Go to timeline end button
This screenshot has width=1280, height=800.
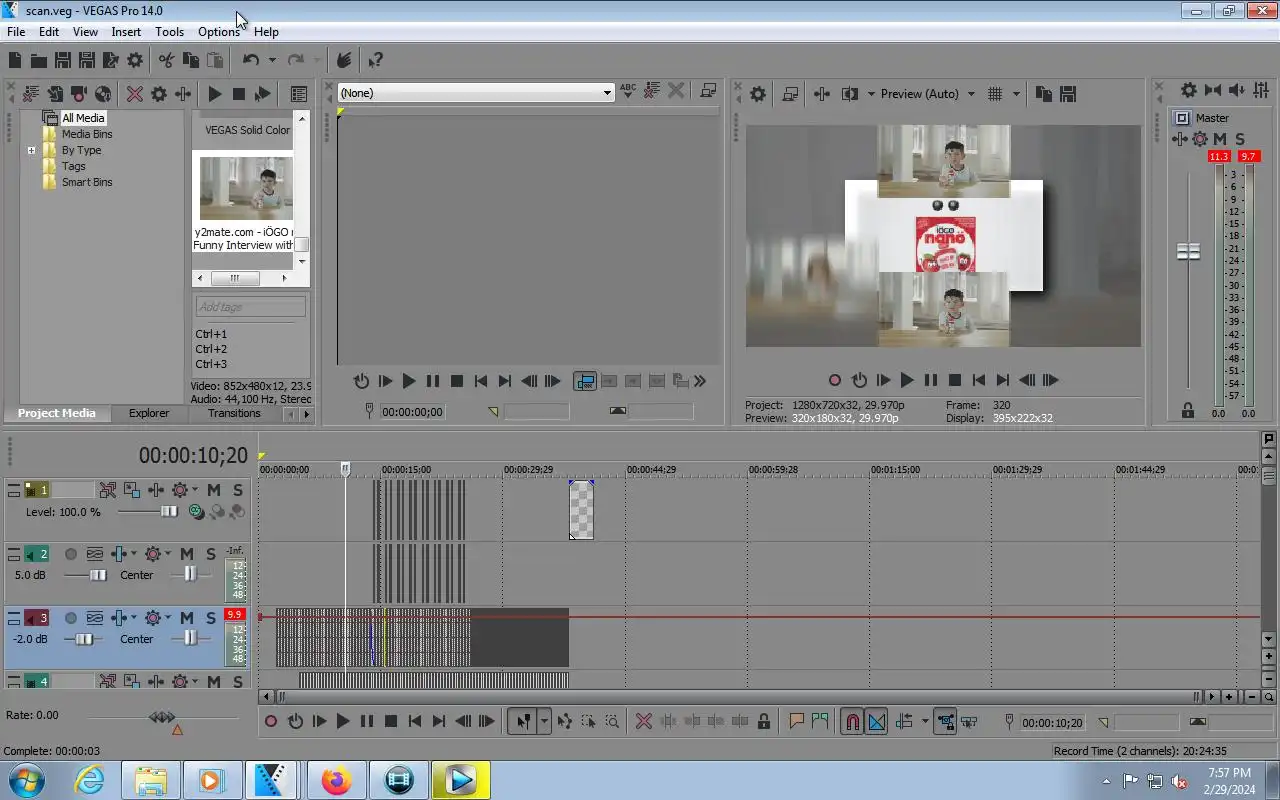pyautogui.click(x=439, y=721)
